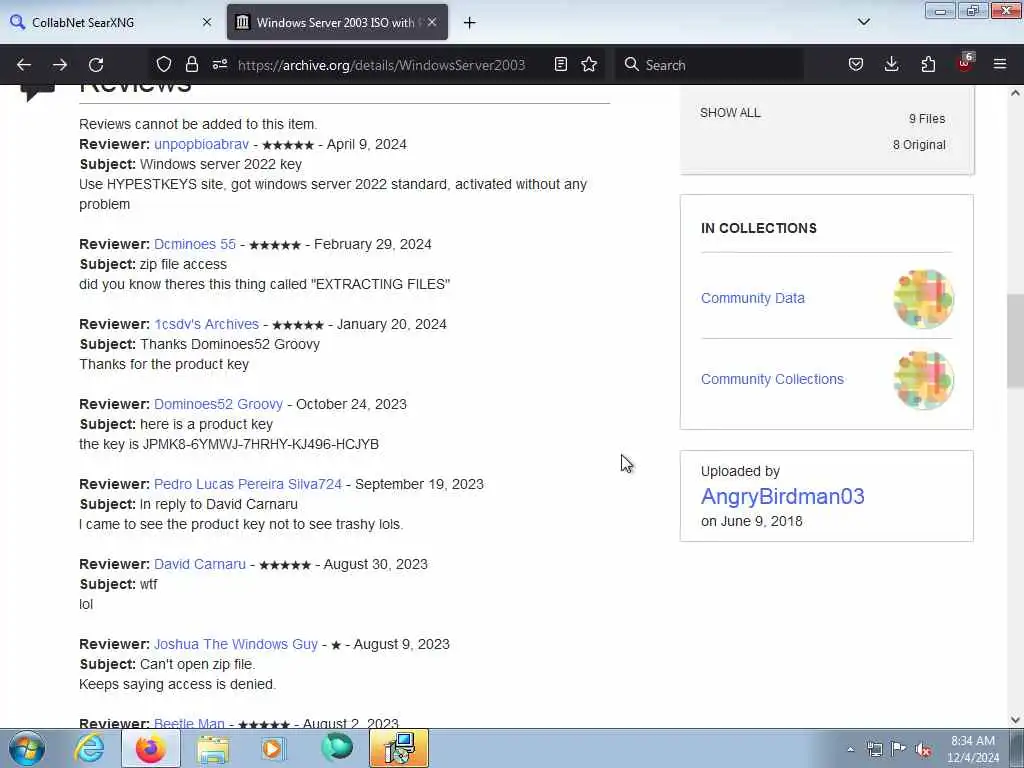Screen dimensions: 1024x768
Task: Open the green round app in taskbar
Action: tap(337, 748)
